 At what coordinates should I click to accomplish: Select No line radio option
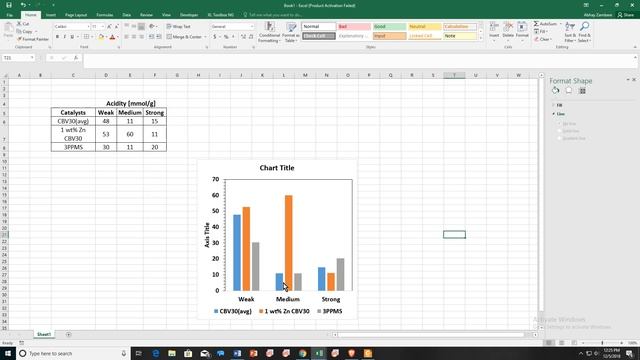click(x=560, y=124)
